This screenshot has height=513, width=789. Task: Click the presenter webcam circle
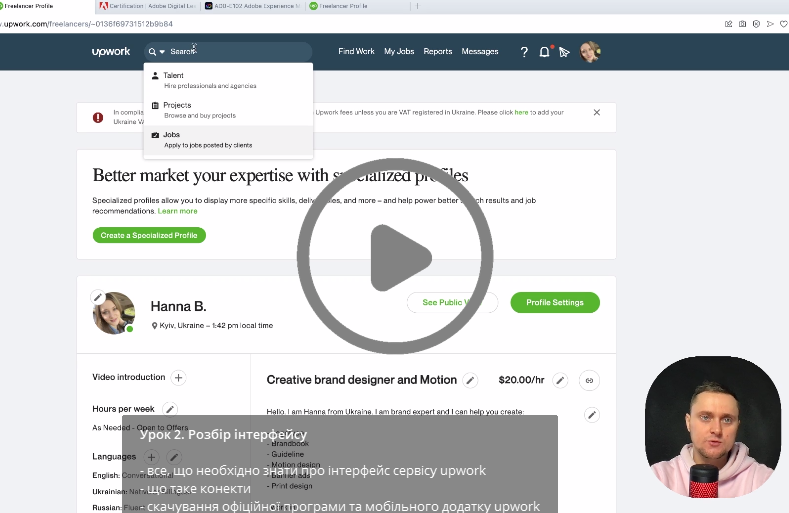tap(713, 427)
